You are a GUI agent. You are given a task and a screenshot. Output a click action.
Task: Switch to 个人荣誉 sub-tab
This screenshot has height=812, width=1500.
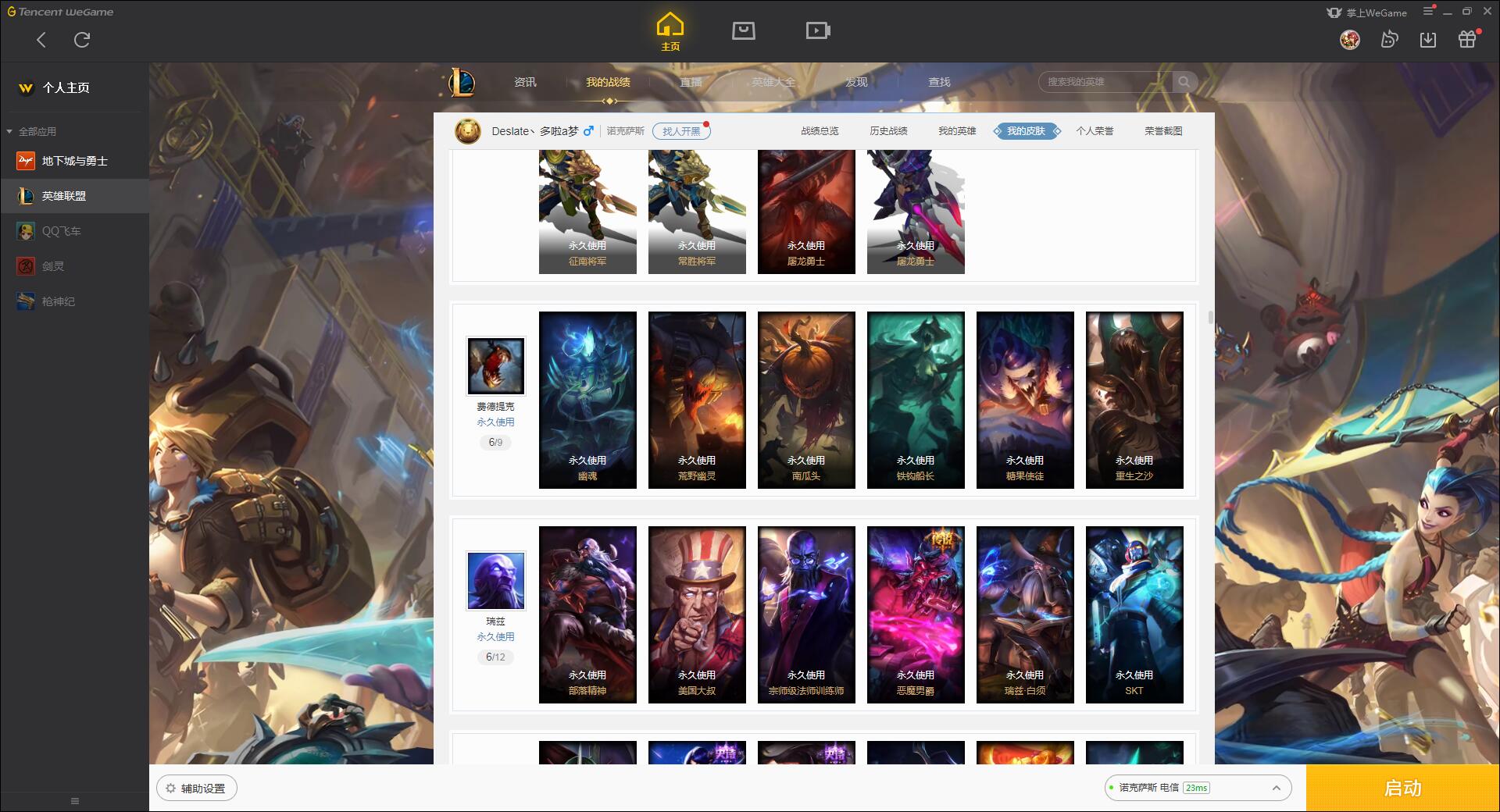[x=1095, y=131]
